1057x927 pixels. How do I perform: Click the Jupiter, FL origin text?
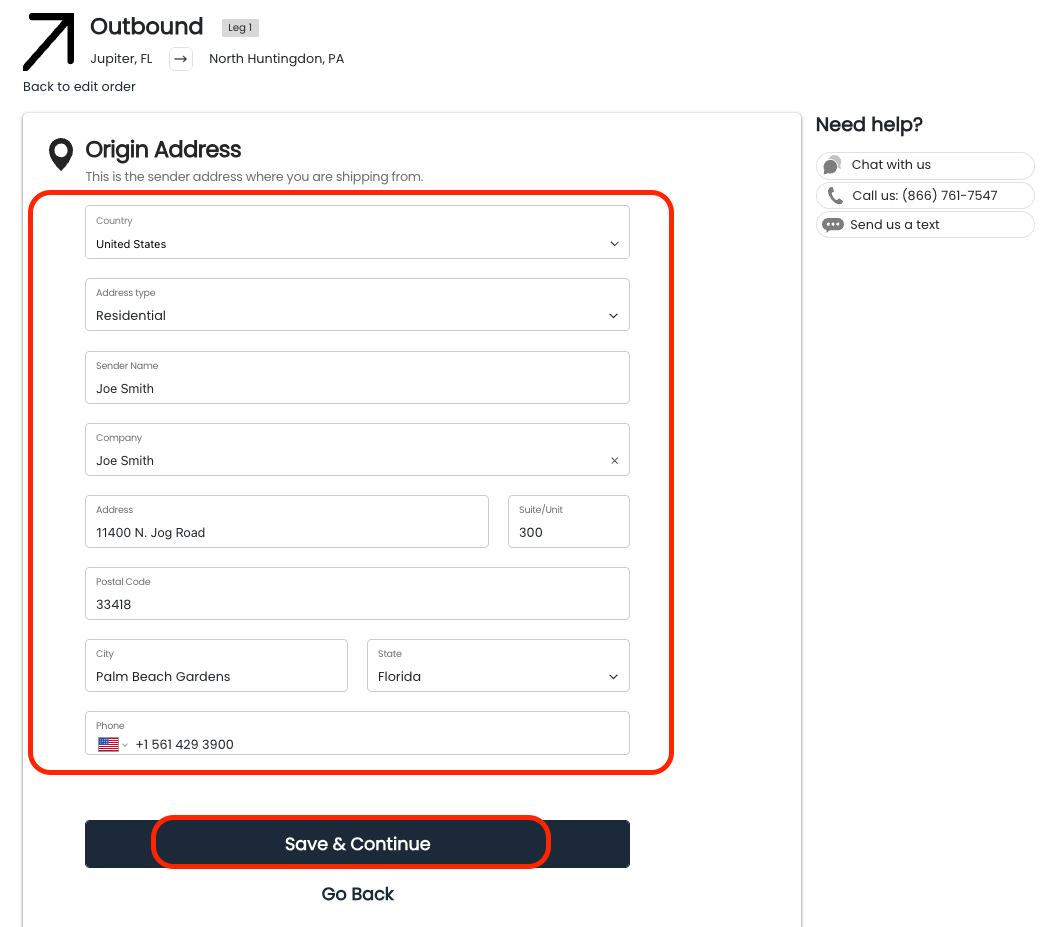point(121,59)
